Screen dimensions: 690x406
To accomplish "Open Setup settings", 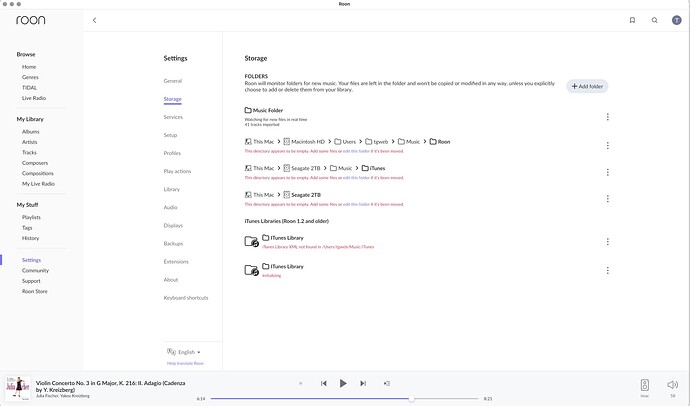I will pos(170,135).
